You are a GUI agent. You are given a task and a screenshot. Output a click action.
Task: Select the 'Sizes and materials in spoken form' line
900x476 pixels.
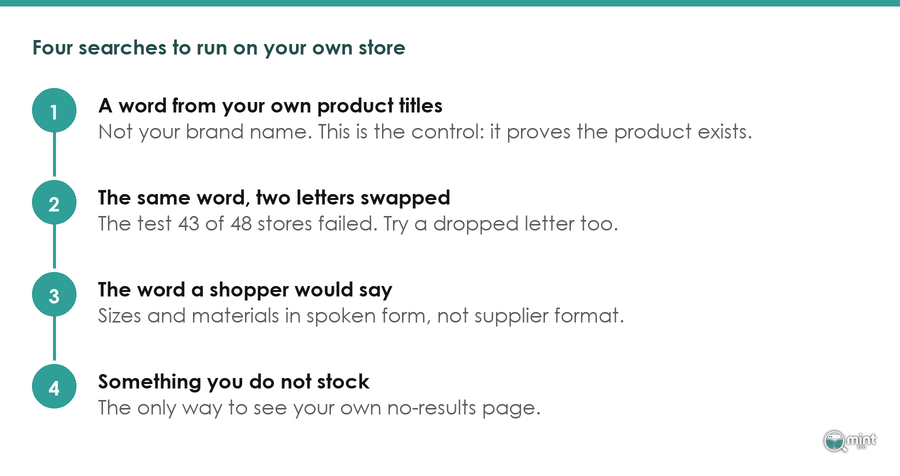tap(360, 316)
